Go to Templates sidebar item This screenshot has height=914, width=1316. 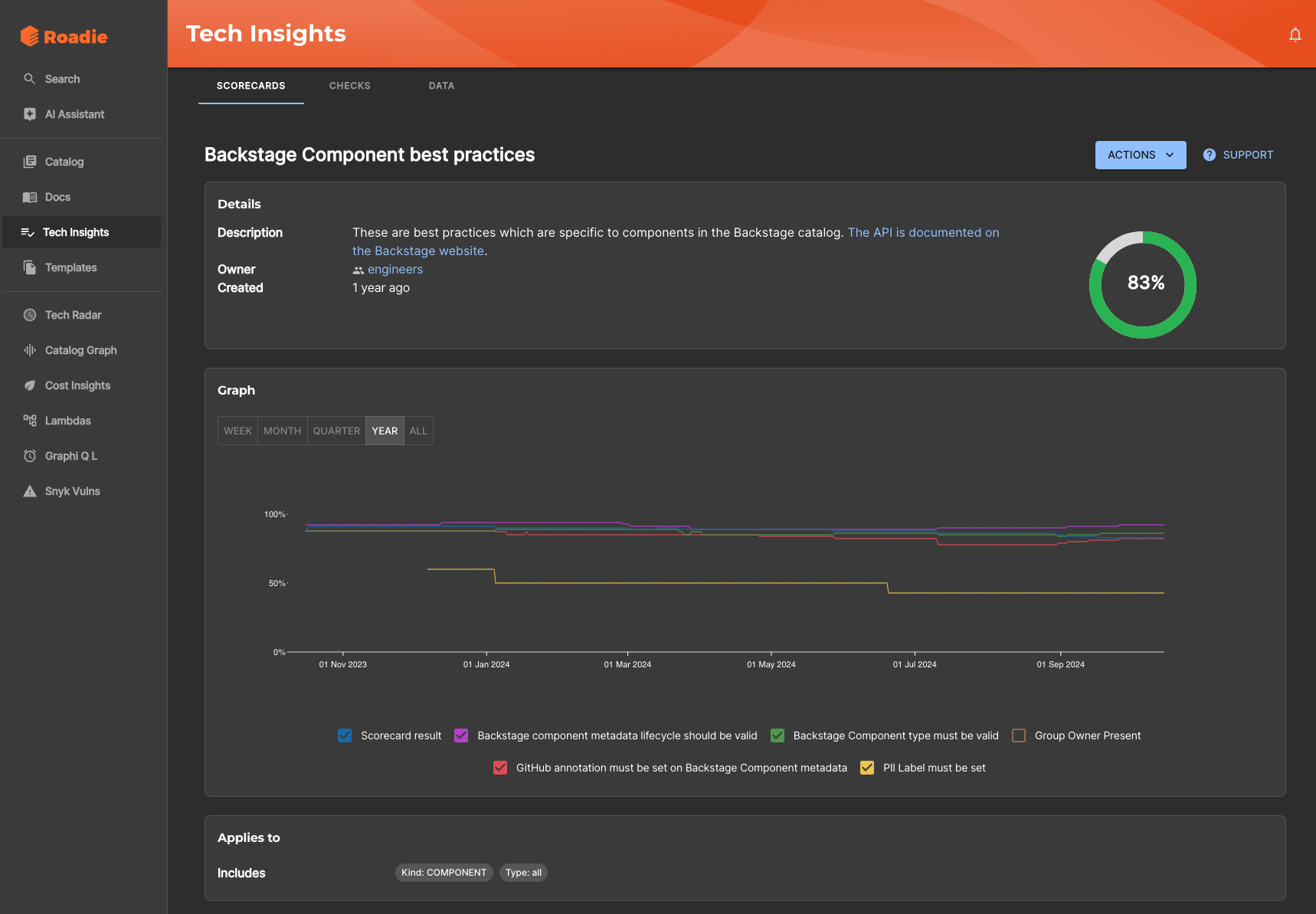tap(82, 267)
